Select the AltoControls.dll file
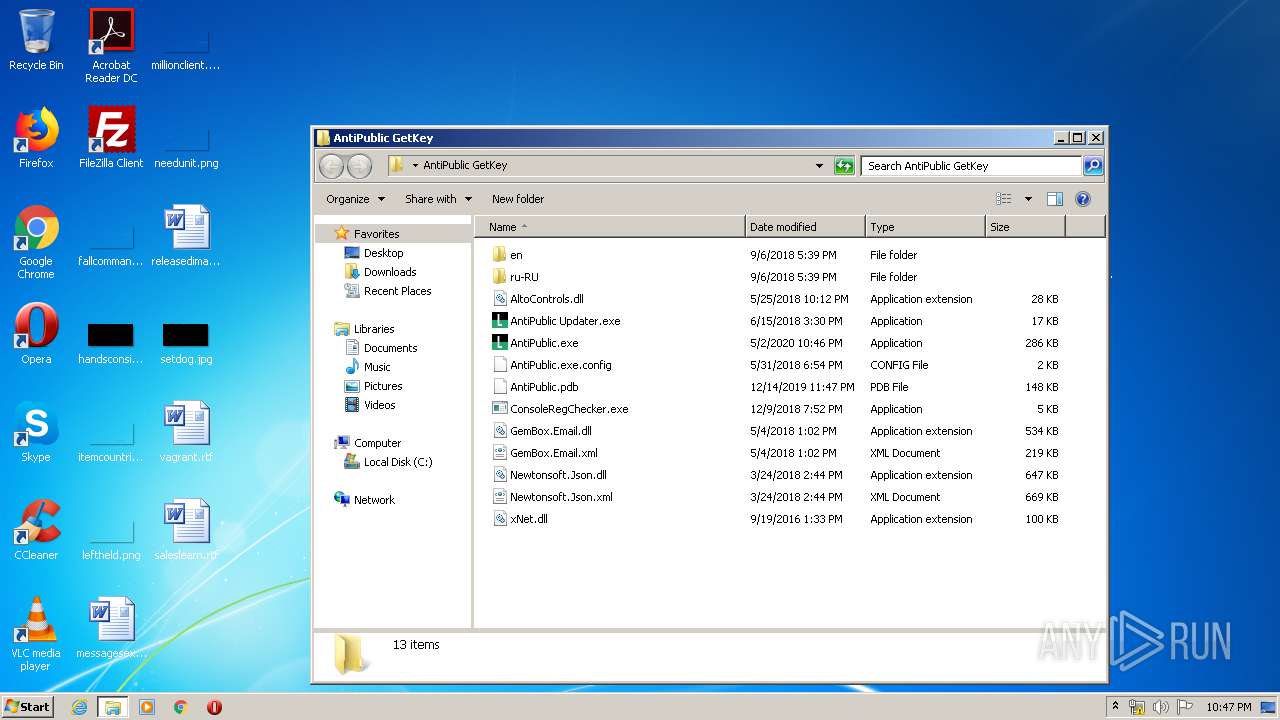Image resolution: width=1280 pixels, height=720 pixels. click(x=546, y=299)
